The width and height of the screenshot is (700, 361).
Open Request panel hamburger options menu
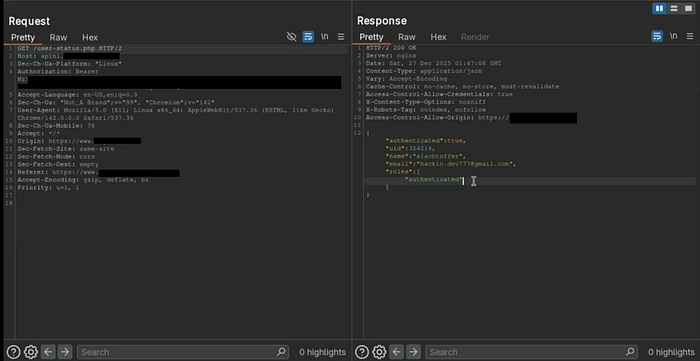tap(341, 37)
